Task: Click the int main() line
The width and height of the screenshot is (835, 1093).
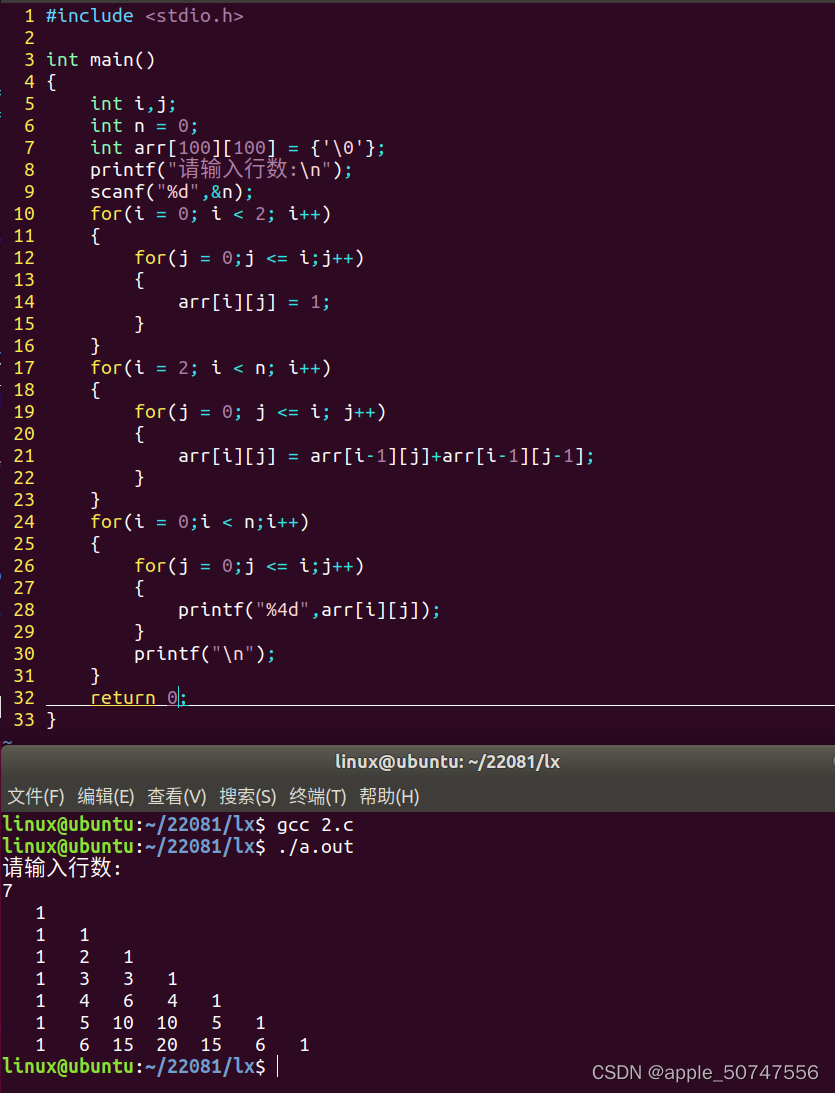Action: point(101,59)
